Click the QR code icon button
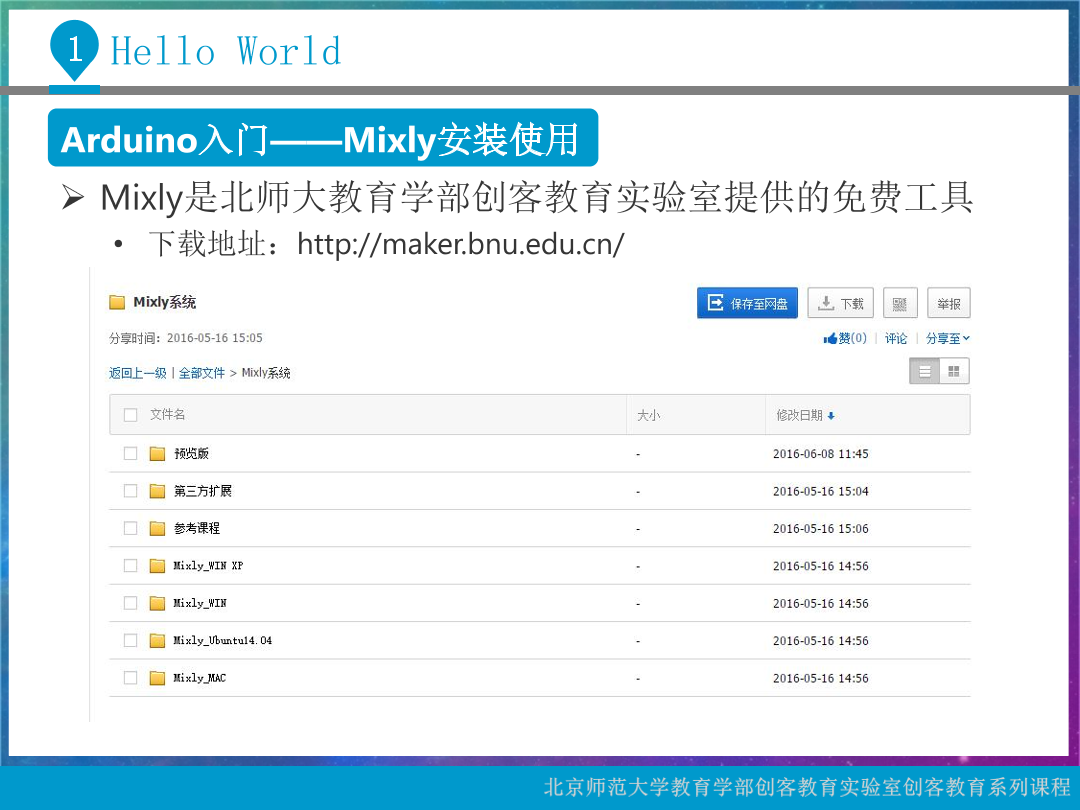 point(900,303)
